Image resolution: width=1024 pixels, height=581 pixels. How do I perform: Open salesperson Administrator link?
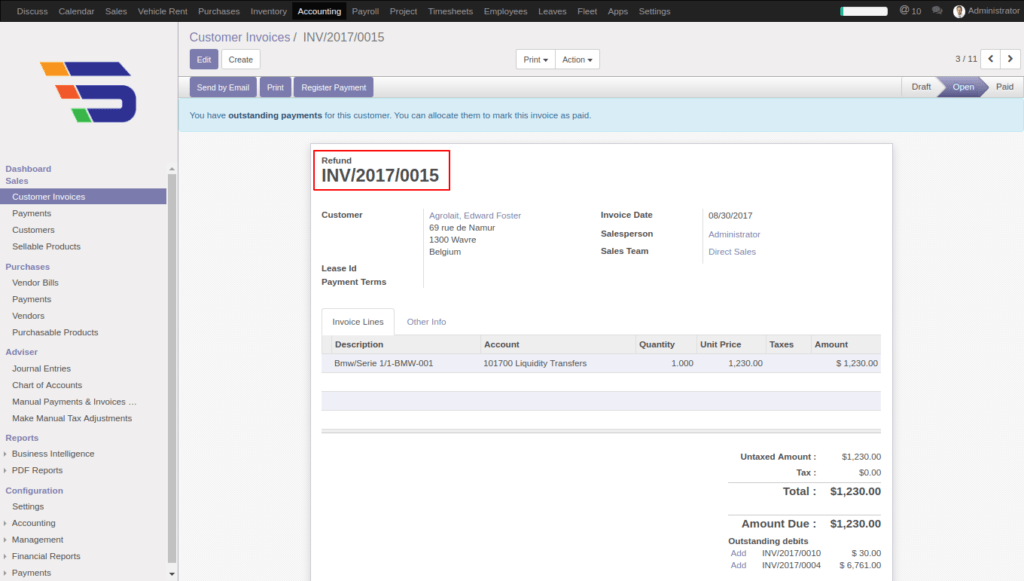[x=734, y=234]
